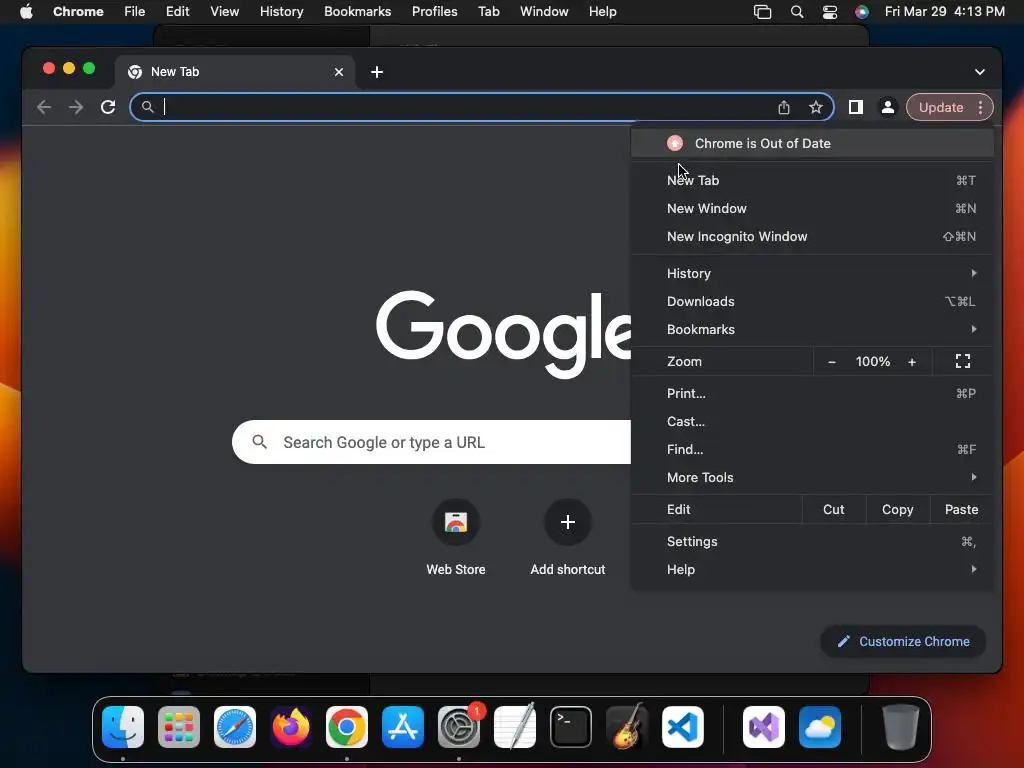Click the Add shortcut plus icon
Viewport: 1024px width, 768px height.
click(x=568, y=522)
